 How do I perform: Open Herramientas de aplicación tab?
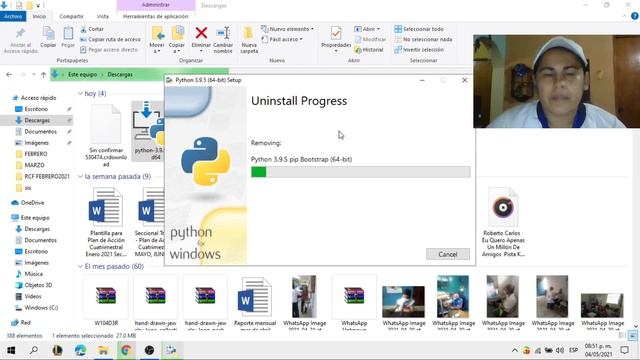[156, 16]
